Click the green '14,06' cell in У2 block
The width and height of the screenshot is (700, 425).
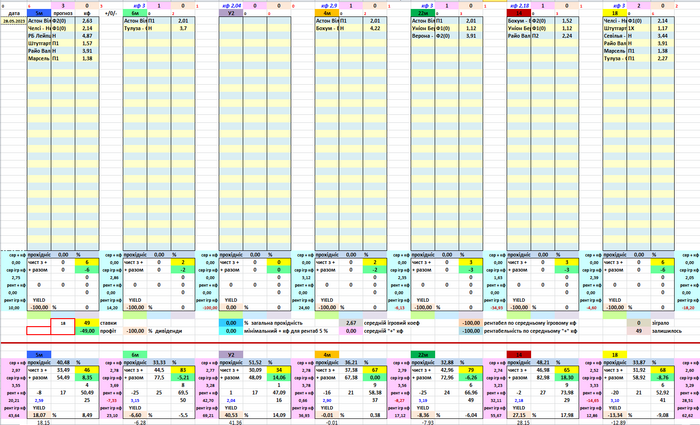[279, 378]
